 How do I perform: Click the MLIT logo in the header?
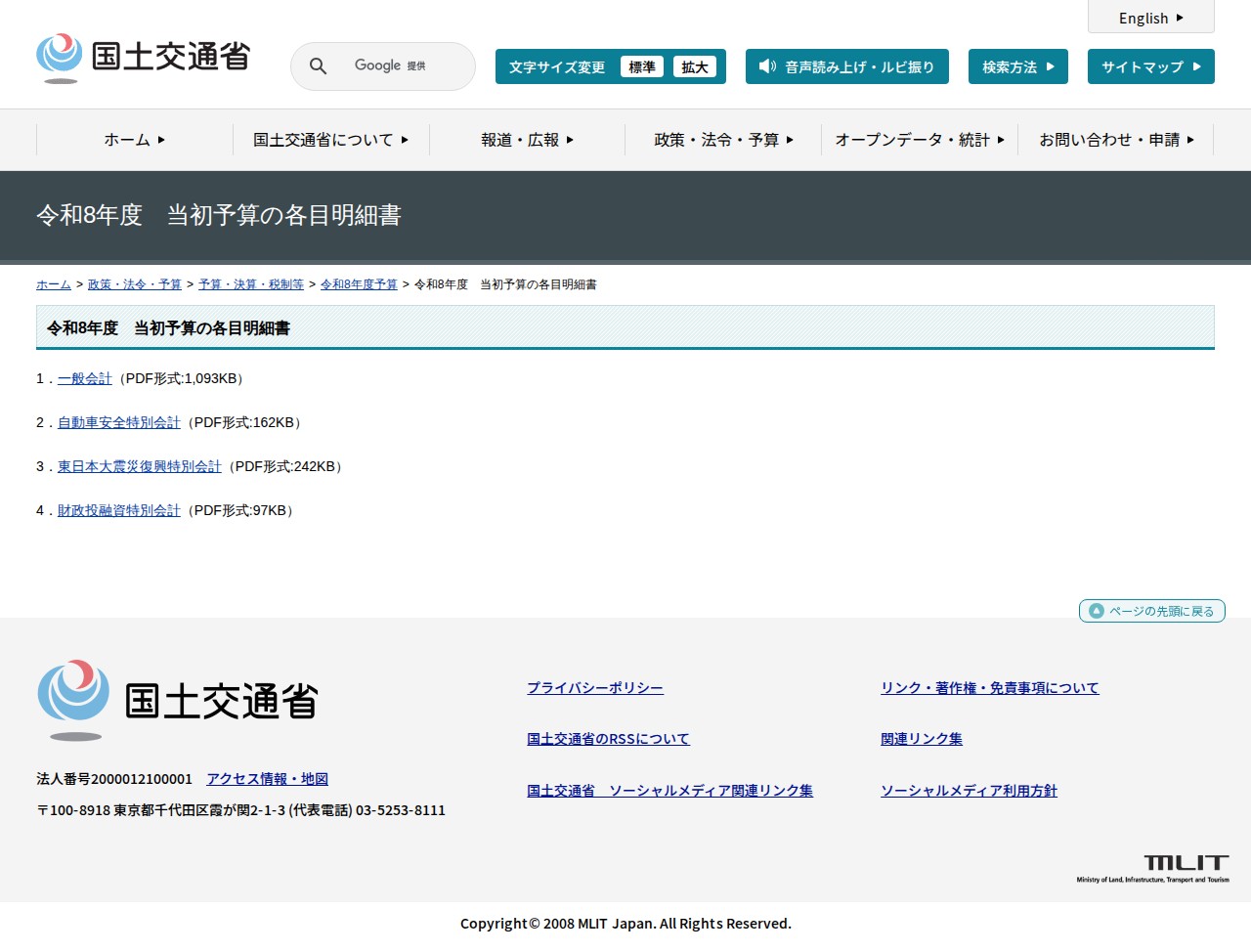click(x=144, y=58)
